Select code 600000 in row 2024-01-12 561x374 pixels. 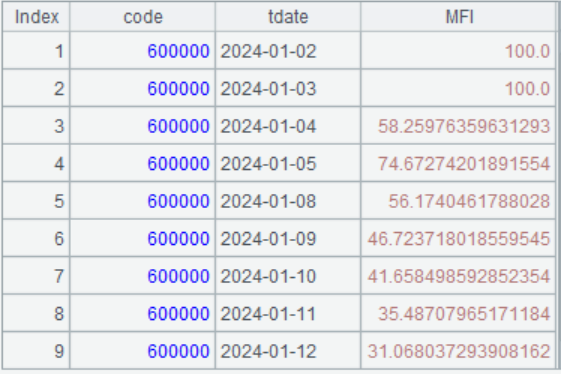143,351
